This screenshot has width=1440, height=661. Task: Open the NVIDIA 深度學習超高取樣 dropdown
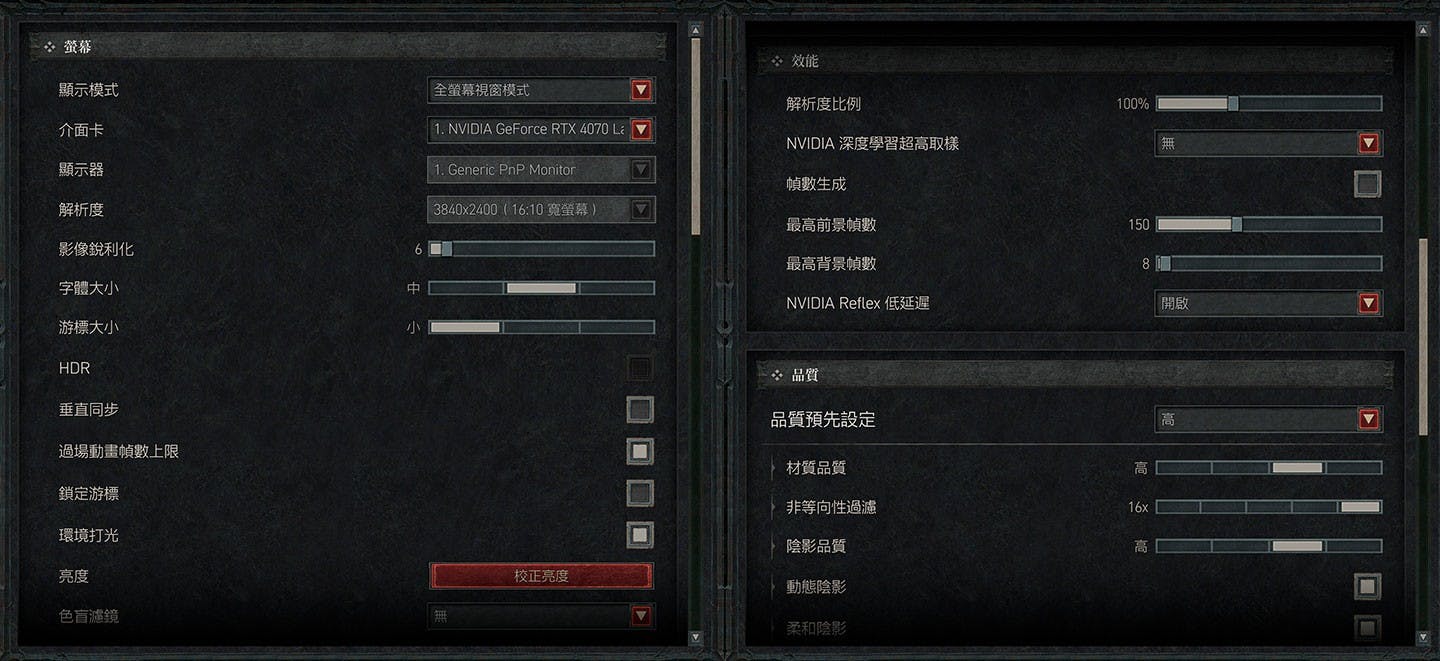(x=1269, y=143)
